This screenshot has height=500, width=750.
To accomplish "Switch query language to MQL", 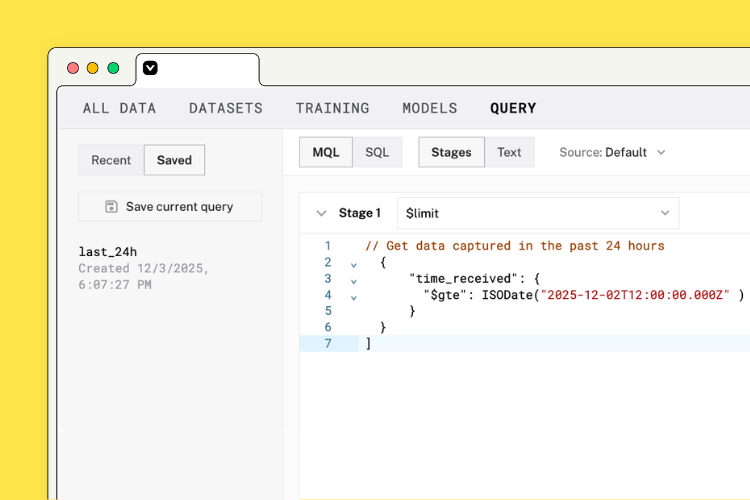I will click(326, 152).
